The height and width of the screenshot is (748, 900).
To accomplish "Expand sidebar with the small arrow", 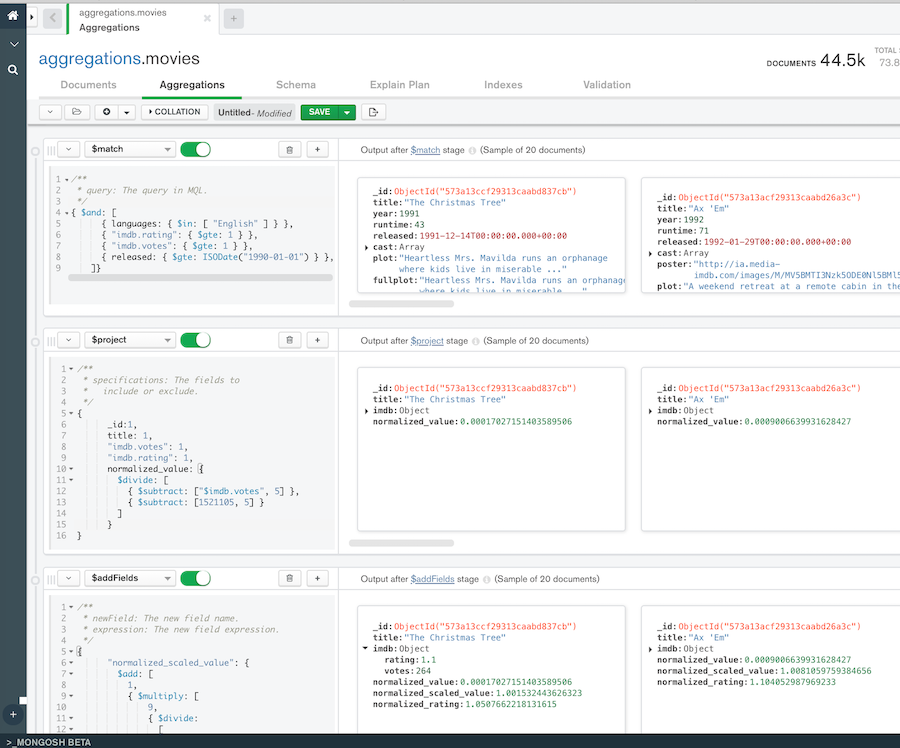I will (x=32, y=17).
